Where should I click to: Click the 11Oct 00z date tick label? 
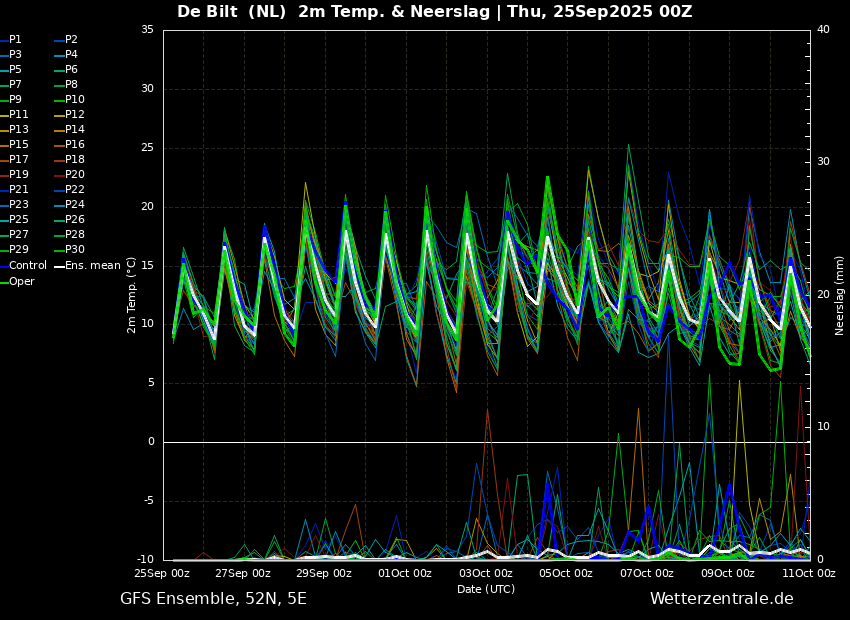(x=809, y=573)
